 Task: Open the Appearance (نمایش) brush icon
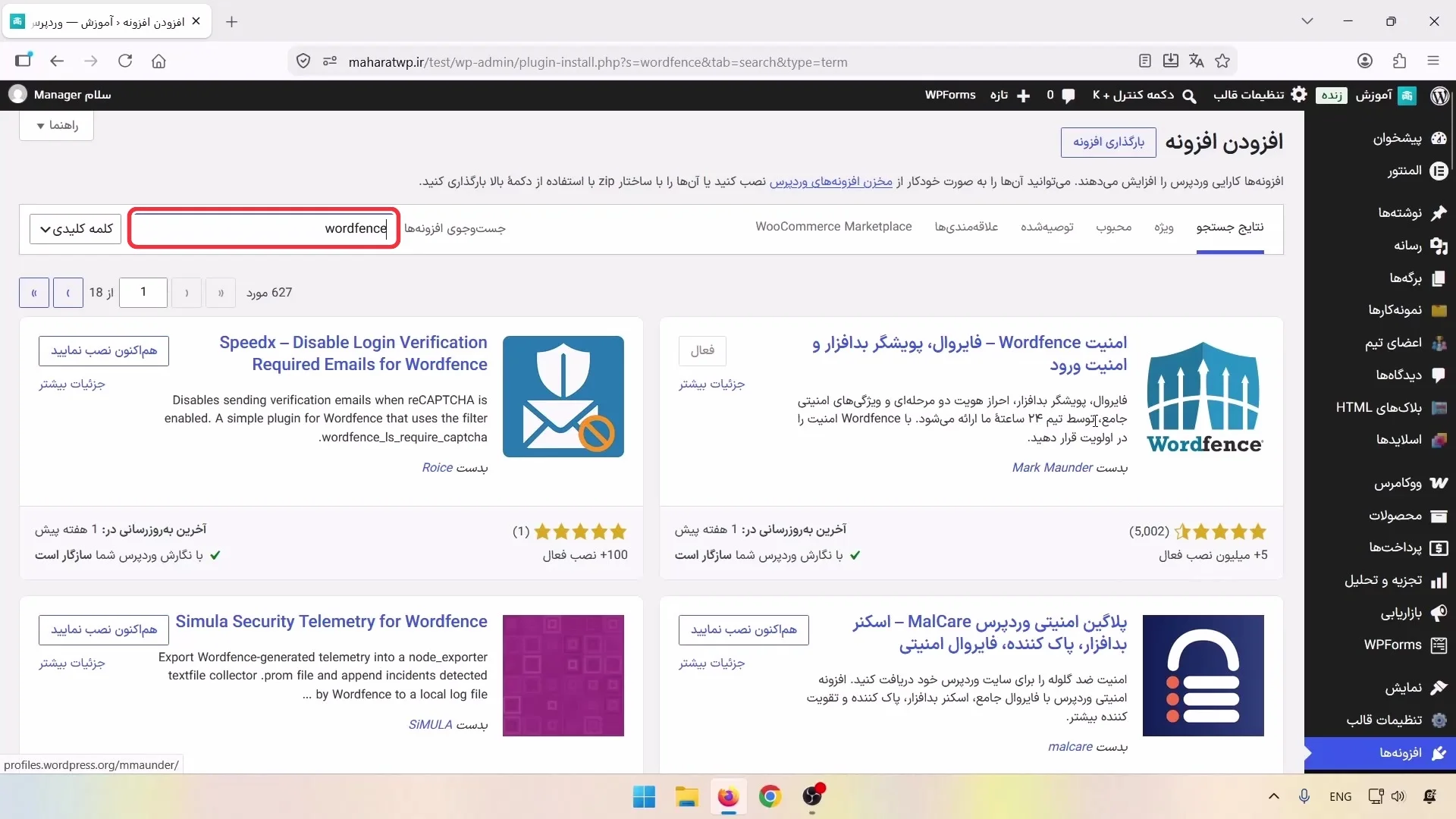pos(1439,688)
